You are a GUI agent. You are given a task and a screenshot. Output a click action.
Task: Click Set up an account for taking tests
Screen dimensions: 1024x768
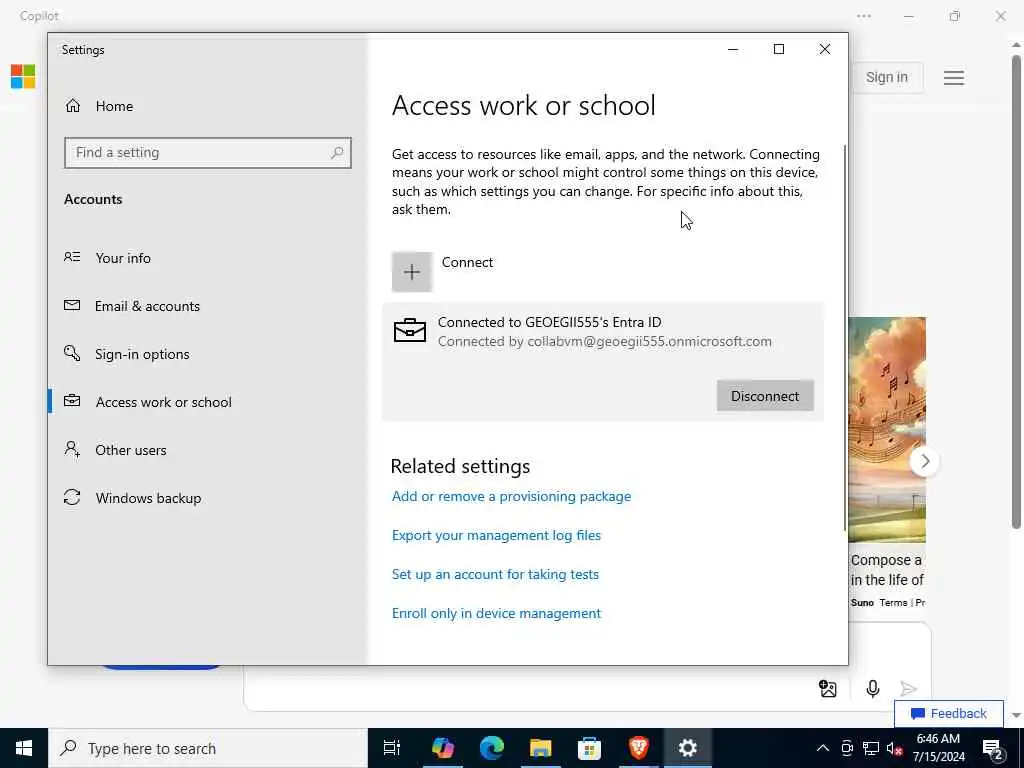(495, 575)
